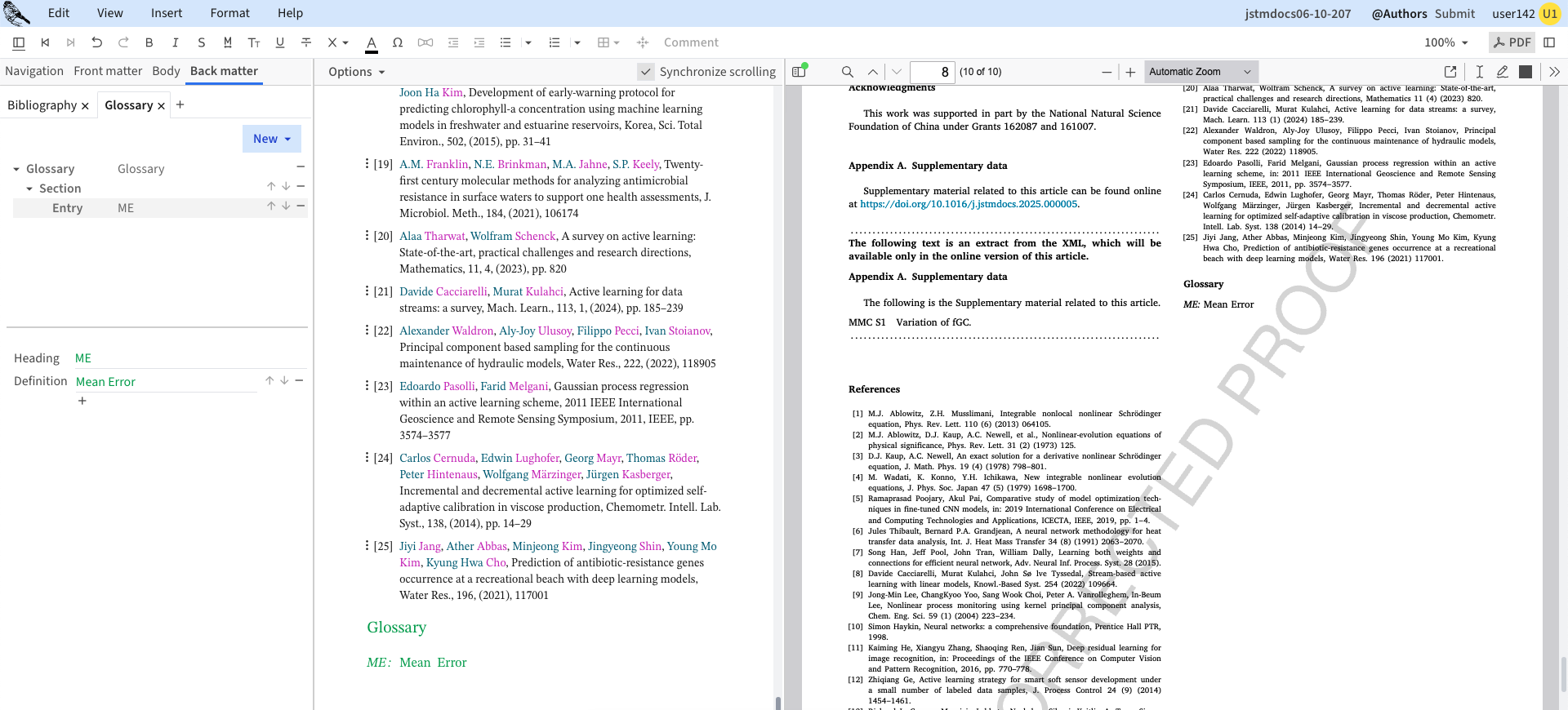1568x710 pixels.
Task: Toggle Synchronize scrolling checkbox
Action: pos(645,72)
